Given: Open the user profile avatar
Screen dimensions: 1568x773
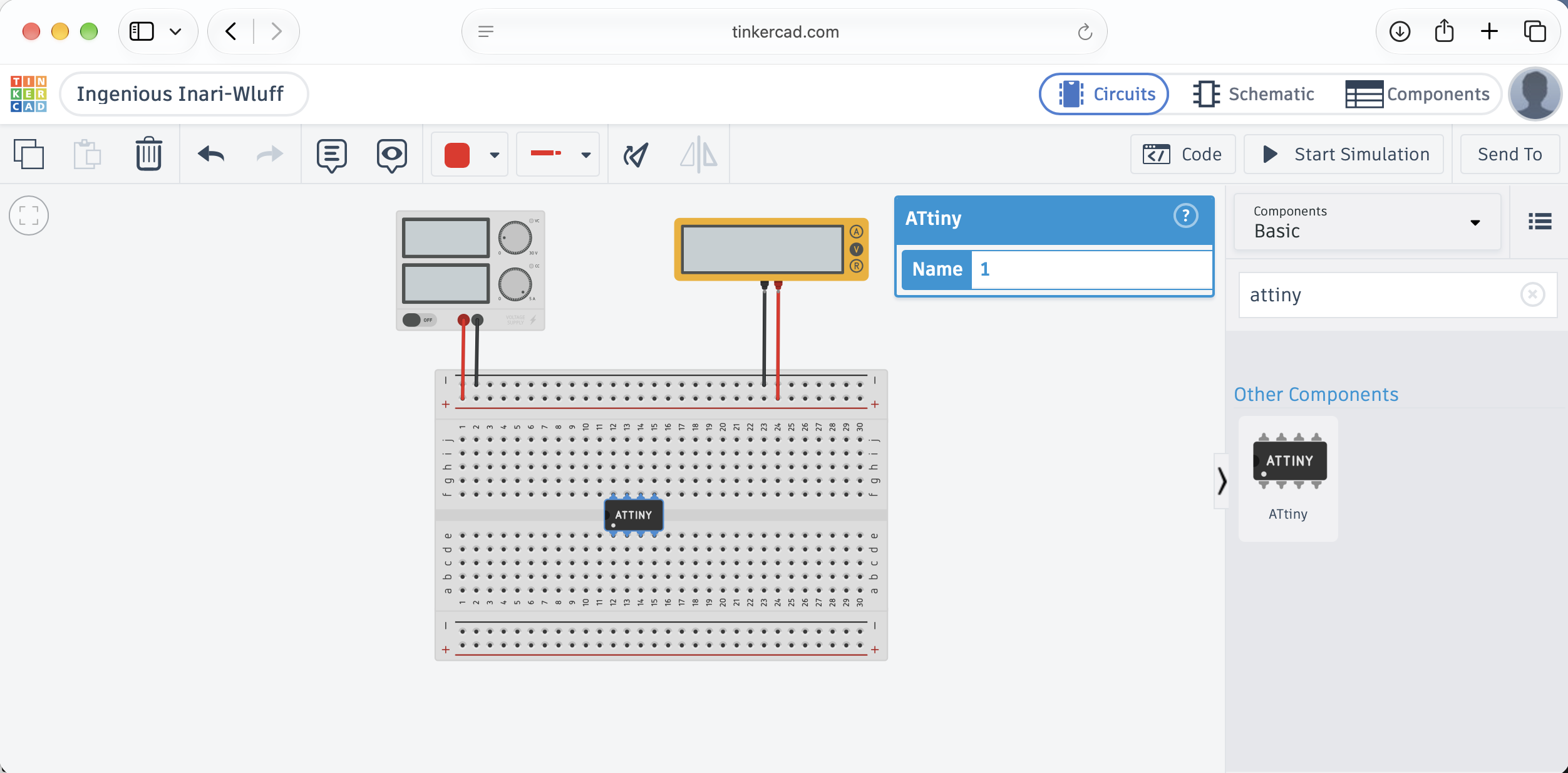Looking at the screenshot, I should coord(1535,94).
